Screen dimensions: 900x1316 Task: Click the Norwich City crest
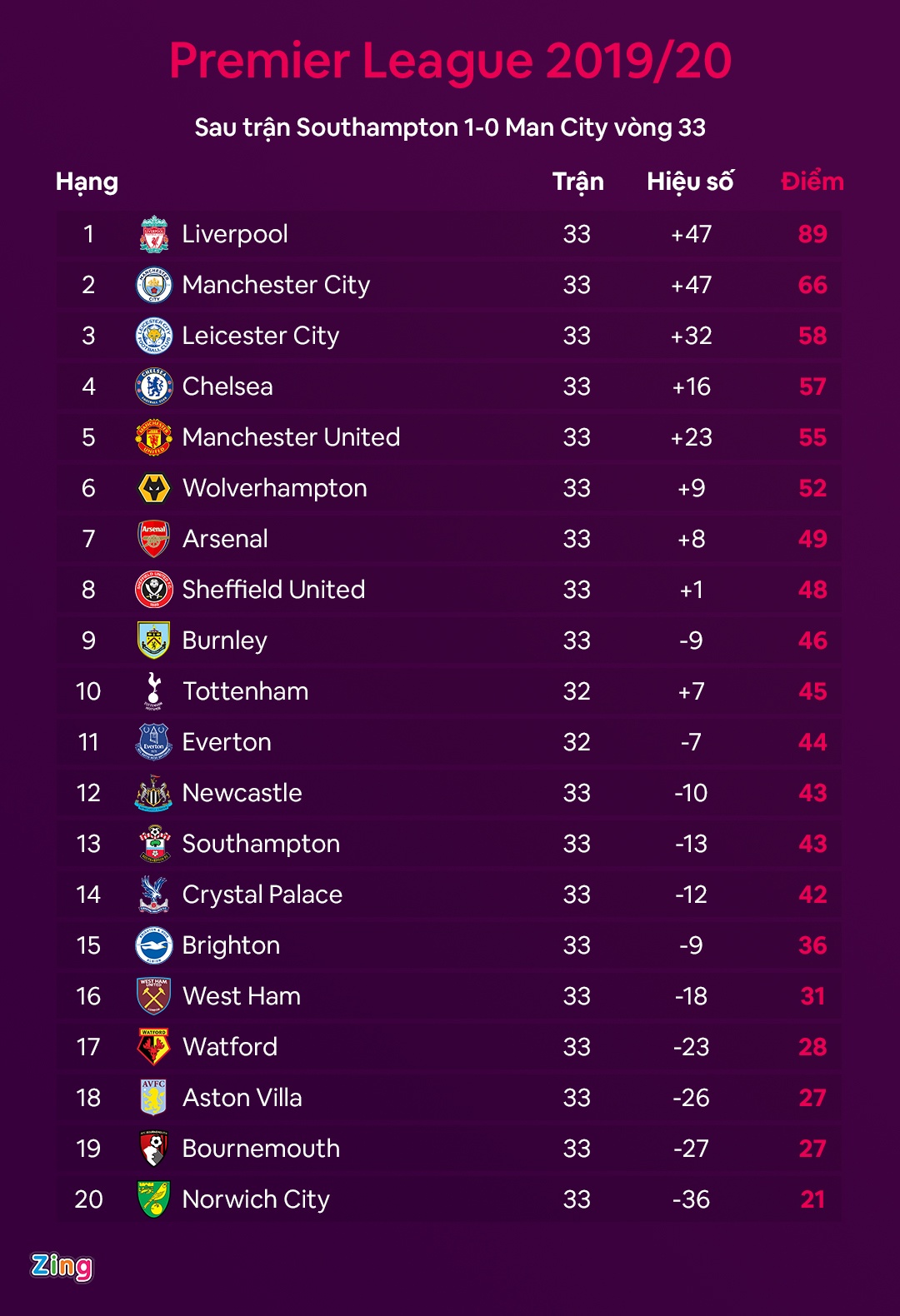coord(154,1199)
